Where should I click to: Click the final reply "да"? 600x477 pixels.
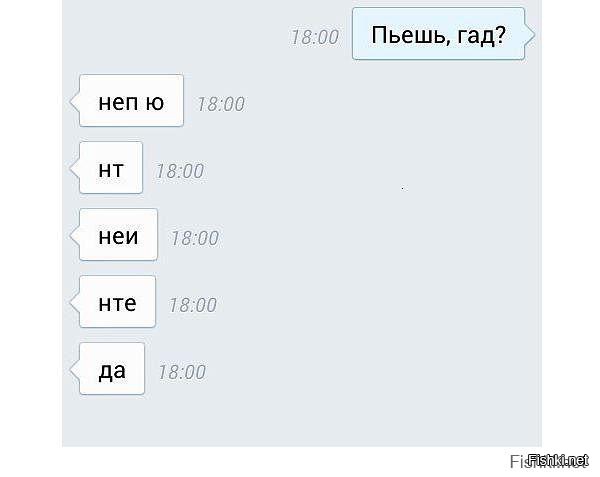(x=112, y=368)
